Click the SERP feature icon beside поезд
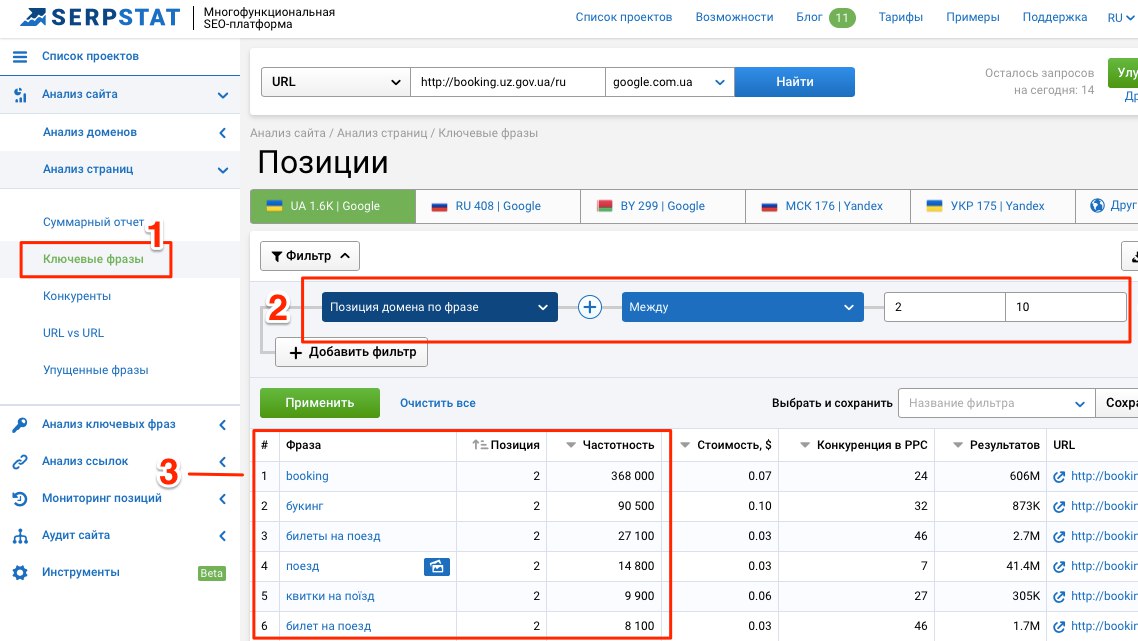 pyautogui.click(x=436, y=566)
